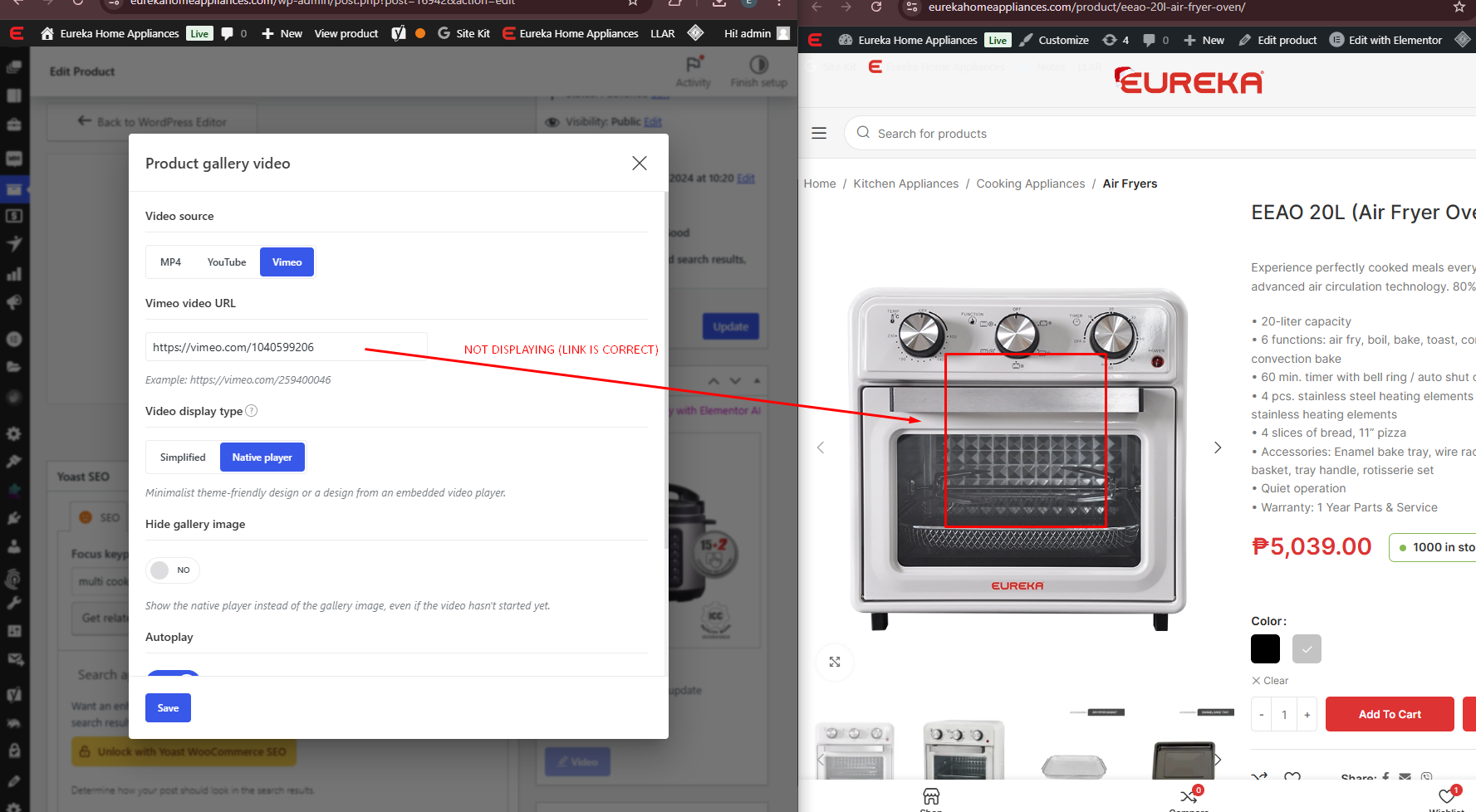Open the Video display type help icon

pyautogui.click(x=252, y=411)
